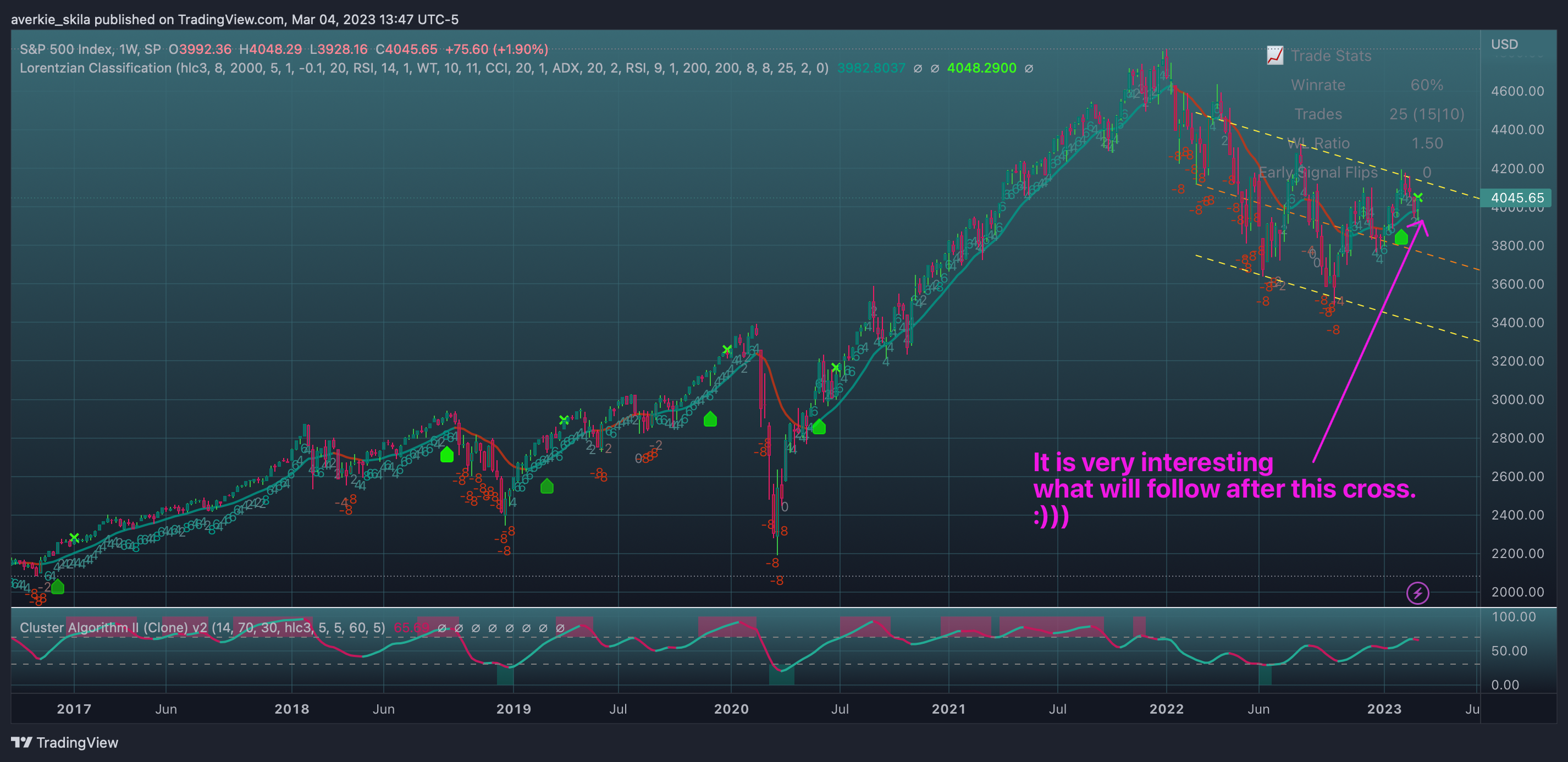The image size is (1568, 762).
Task: Click the green X marker at January 2020 peak
Action: (727, 349)
